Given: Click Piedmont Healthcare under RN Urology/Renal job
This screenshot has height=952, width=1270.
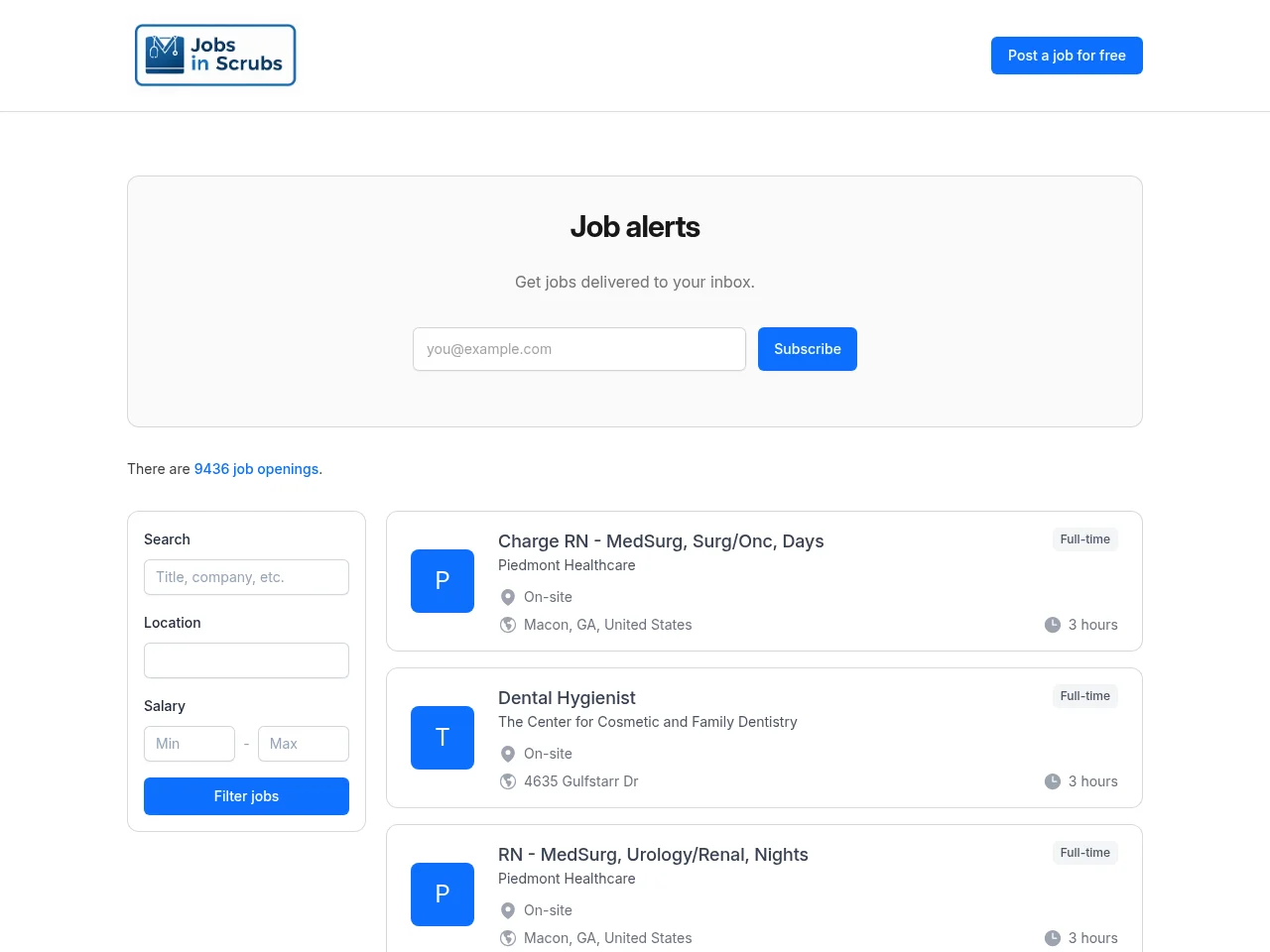Looking at the screenshot, I should [x=567, y=879].
